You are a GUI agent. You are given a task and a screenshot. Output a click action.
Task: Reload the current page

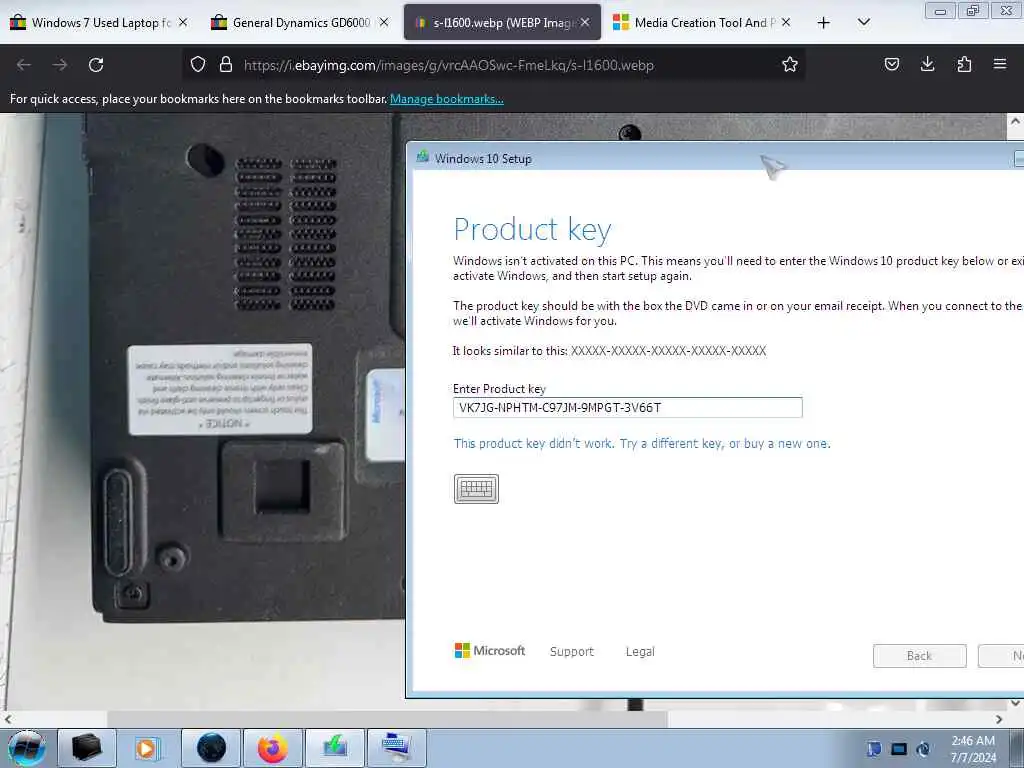coord(96,65)
